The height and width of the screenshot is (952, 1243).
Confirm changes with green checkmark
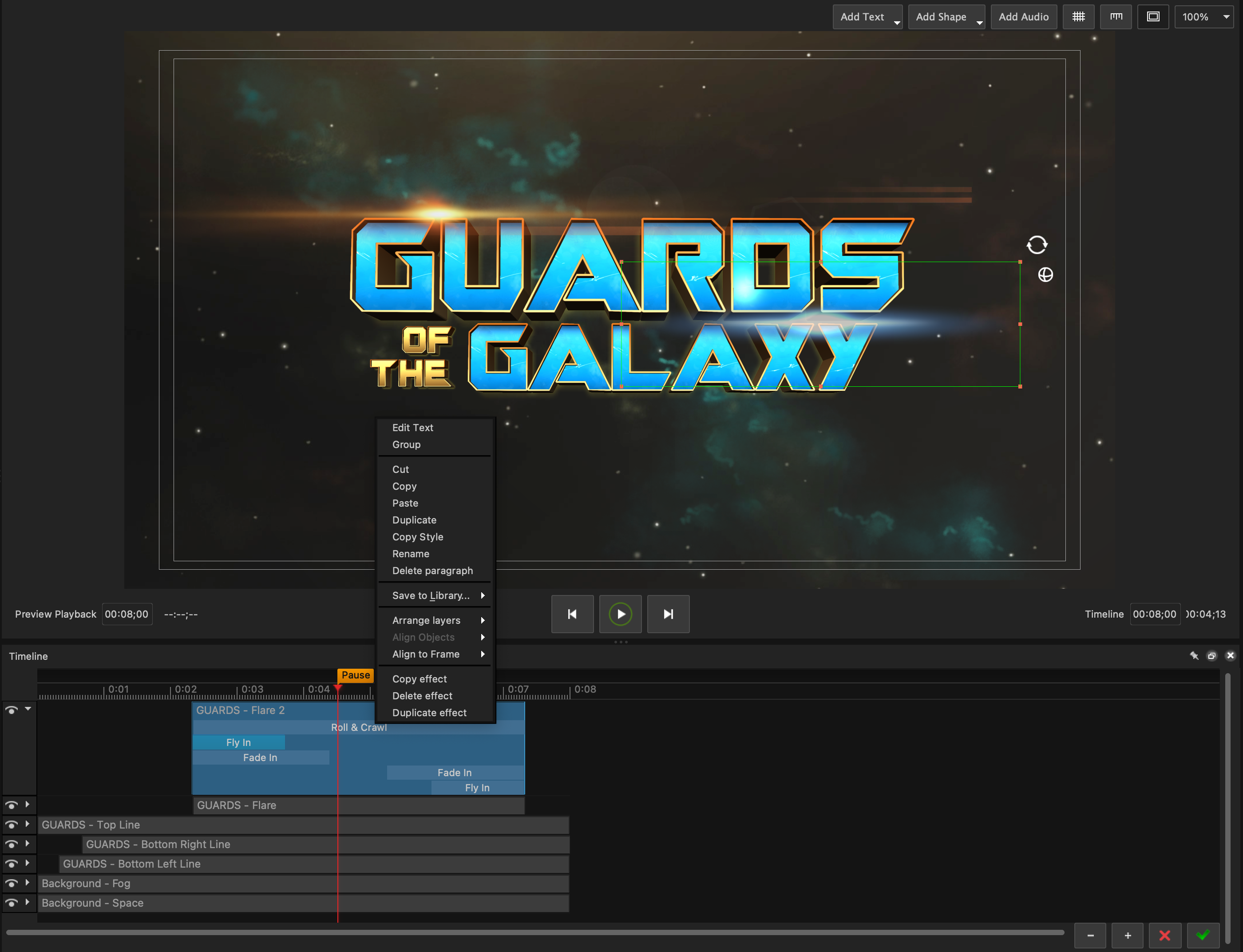[1203, 935]
